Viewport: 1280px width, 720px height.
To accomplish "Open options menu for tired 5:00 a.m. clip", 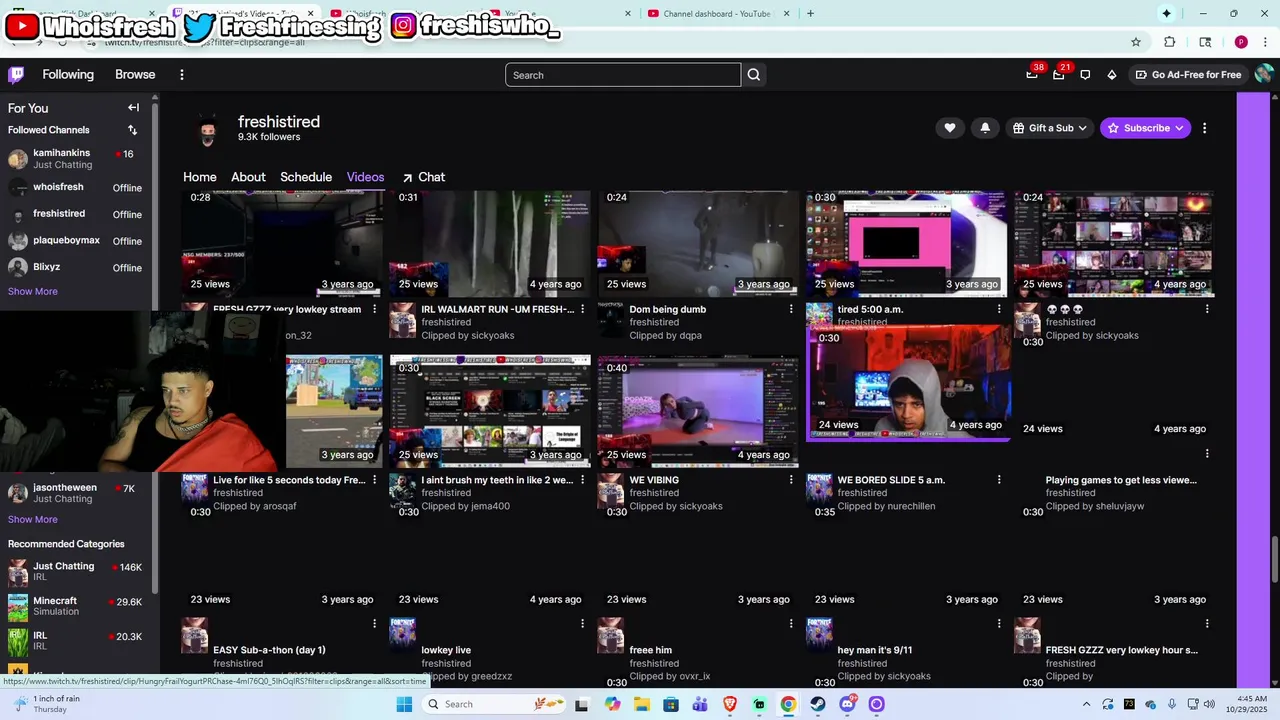I will (998, 309).
